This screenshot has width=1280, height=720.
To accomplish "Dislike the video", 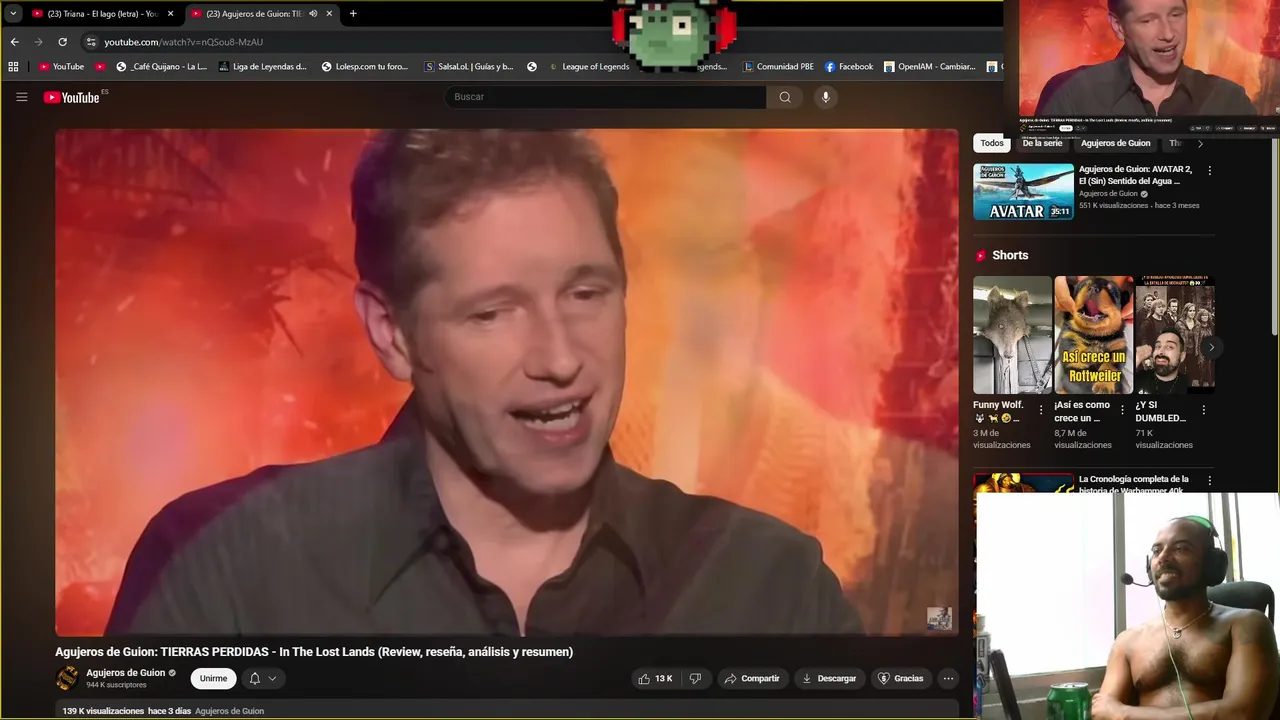I will 695,678.
